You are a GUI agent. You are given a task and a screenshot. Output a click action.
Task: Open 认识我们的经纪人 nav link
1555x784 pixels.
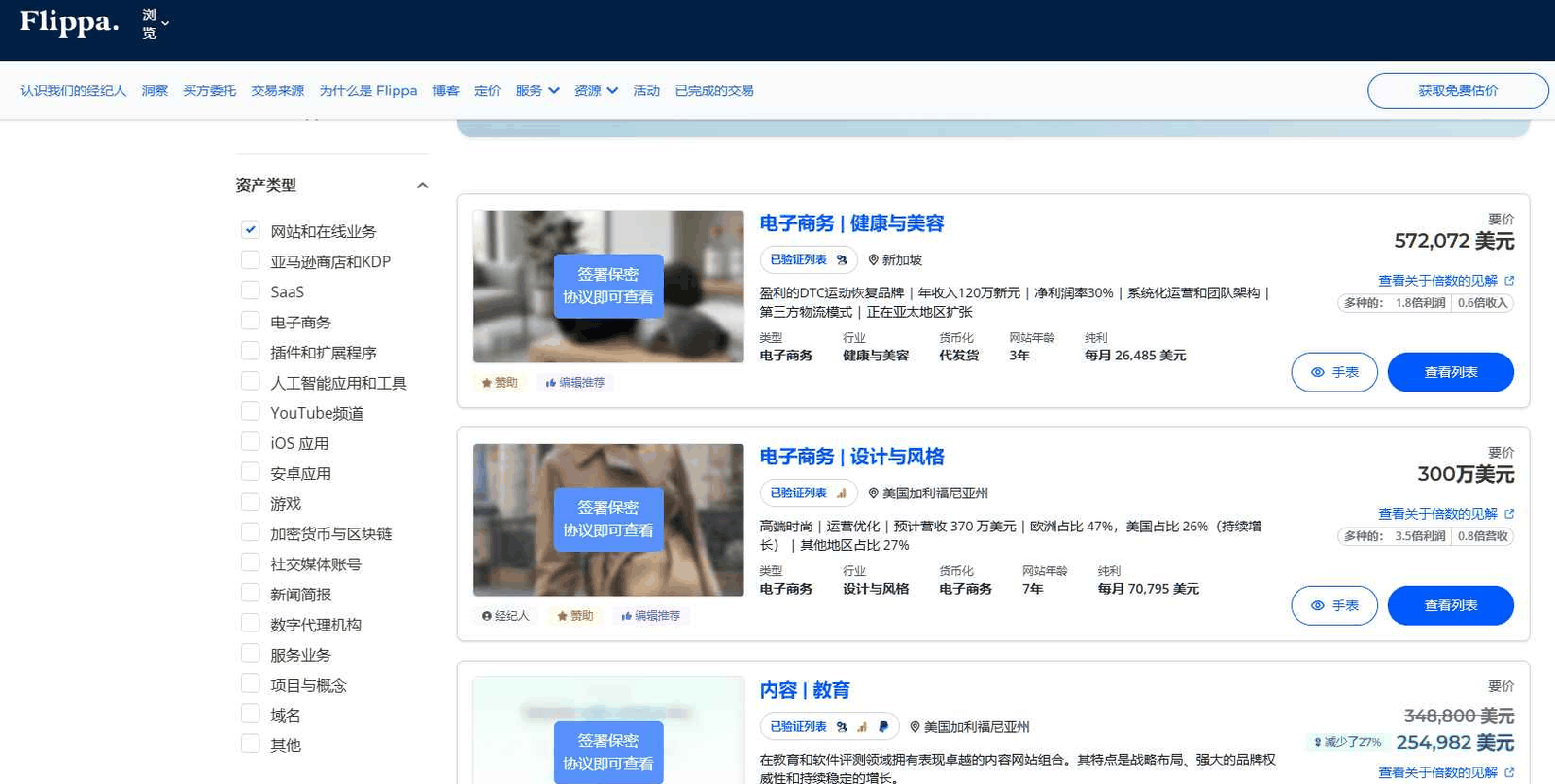click(x=74, y=90)
